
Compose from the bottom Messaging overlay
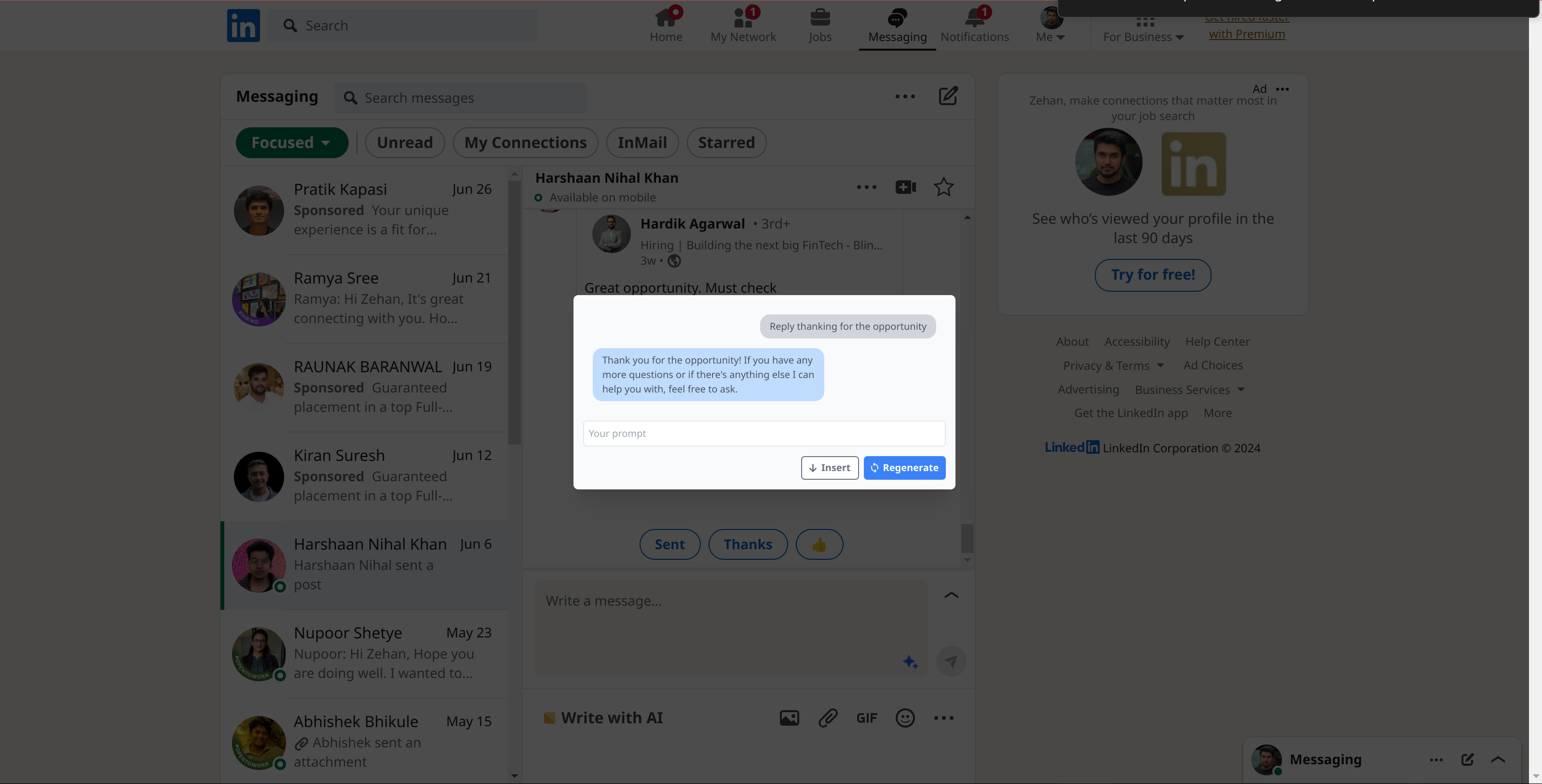tap(1467, 759)
